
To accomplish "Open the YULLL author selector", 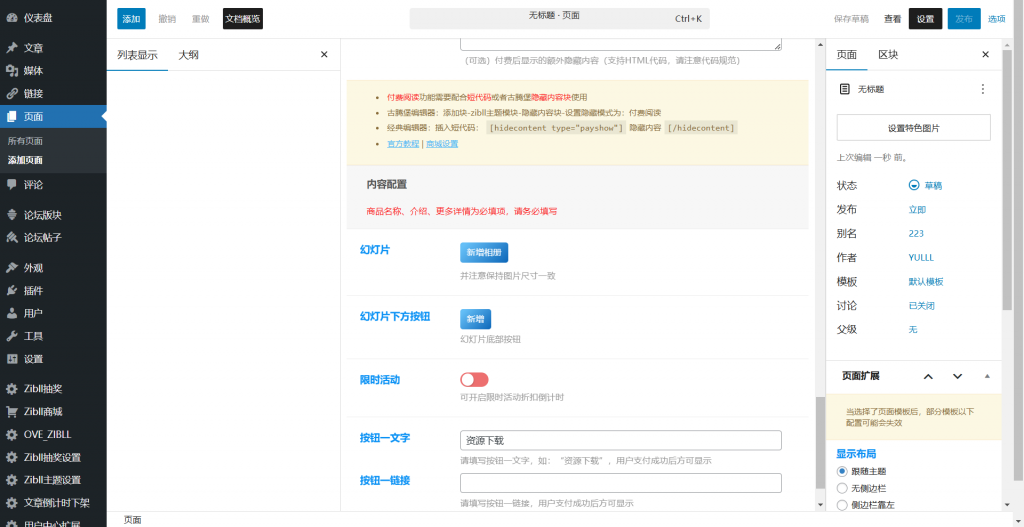I will coord(921,257).
